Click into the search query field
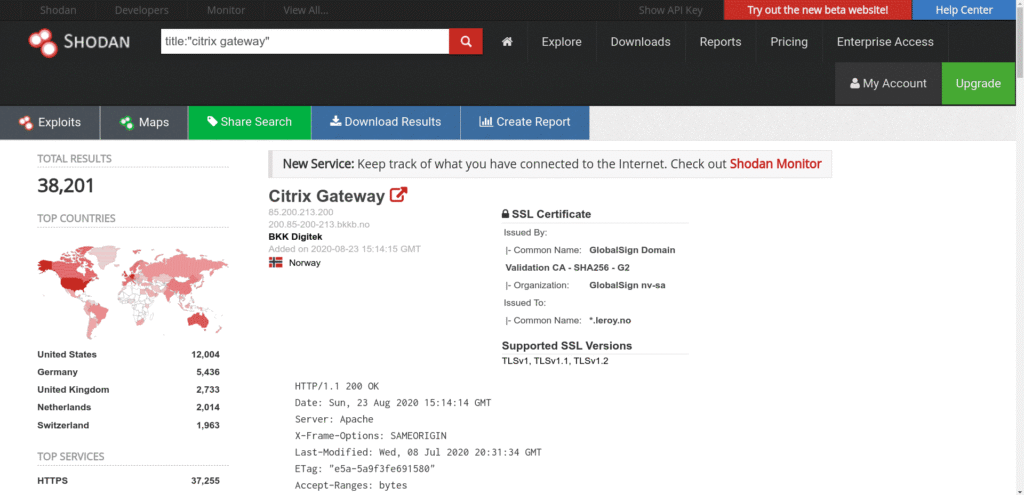This screenshot has height=495, width=1024. 305,42
